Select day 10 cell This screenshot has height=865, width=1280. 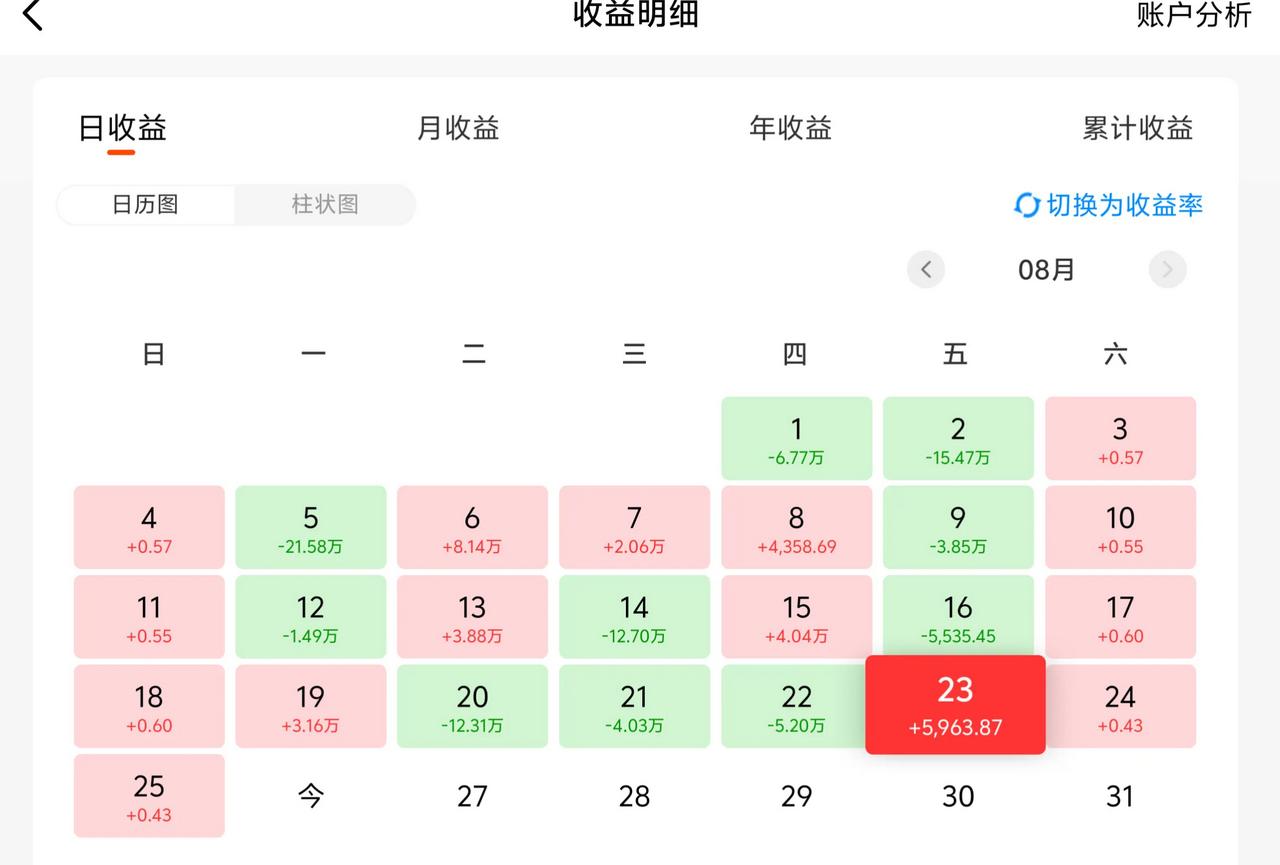[1120, 527]
